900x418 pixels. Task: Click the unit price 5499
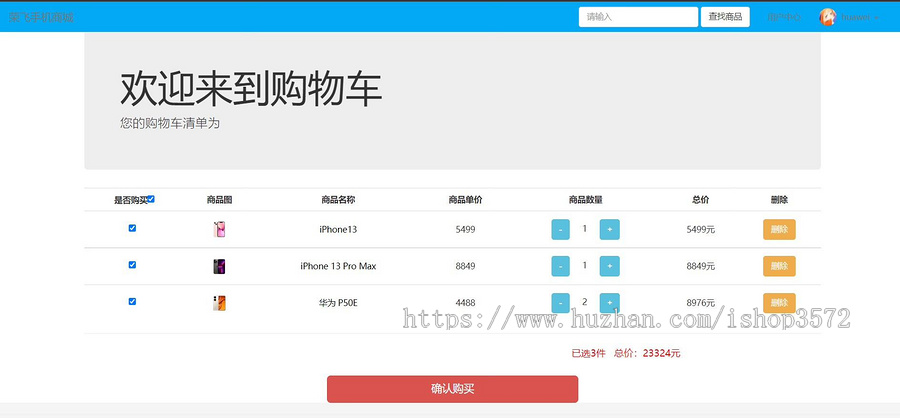[465, 230]
